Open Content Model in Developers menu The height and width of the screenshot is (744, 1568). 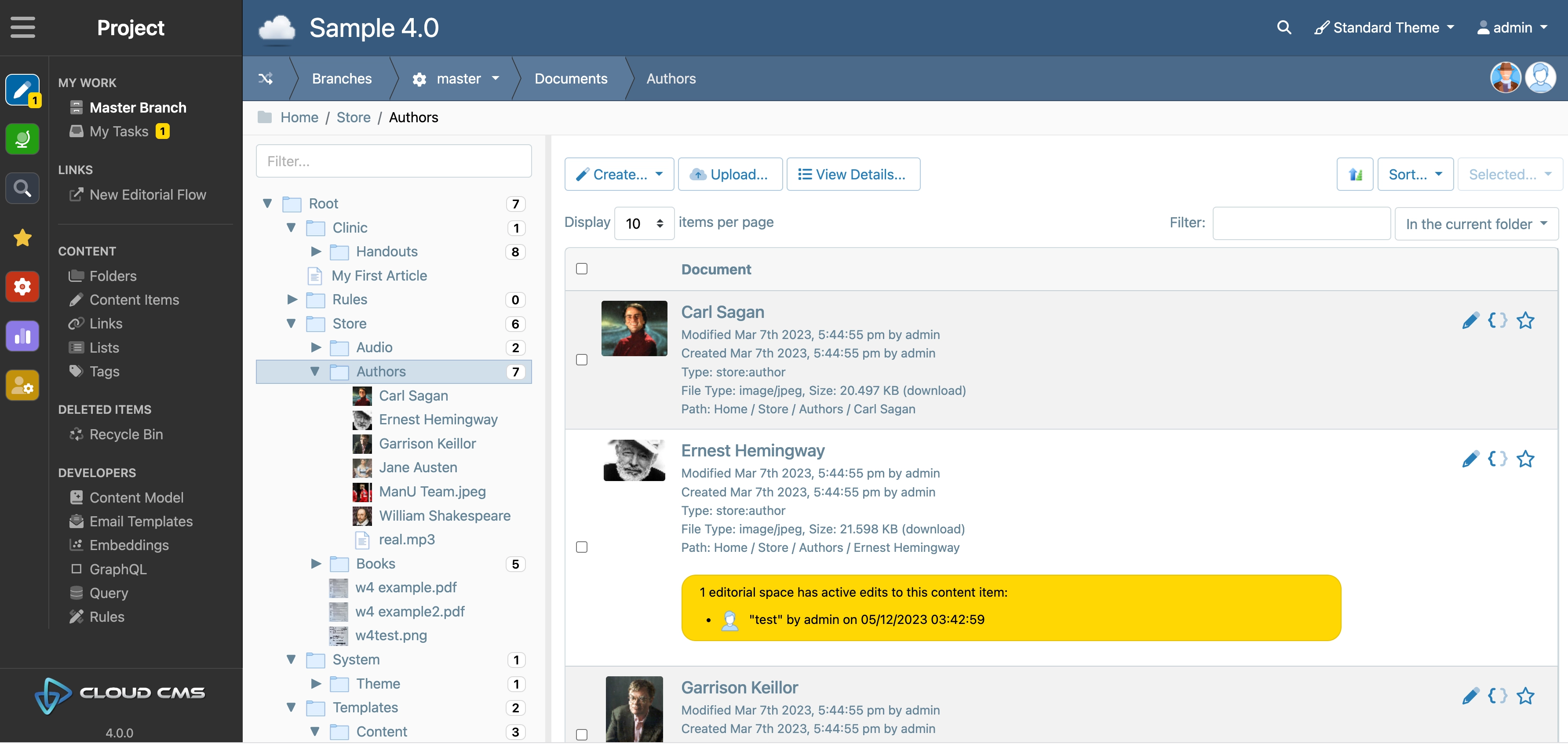[x=136, y=497]
